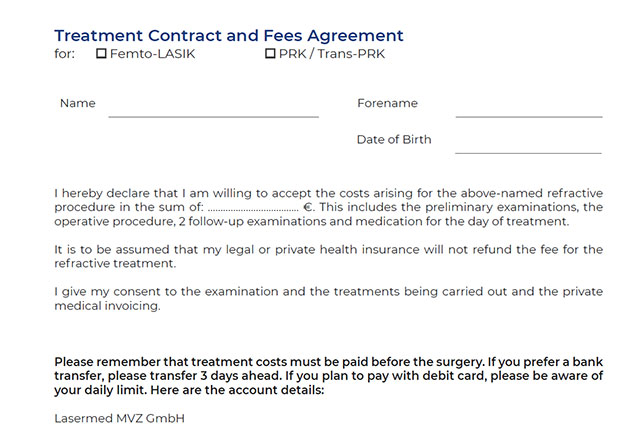The width and height of the screenshot is (640, 426).
Task: Click the Femto-LASIK label text
Action: click(x=152, y=54)
